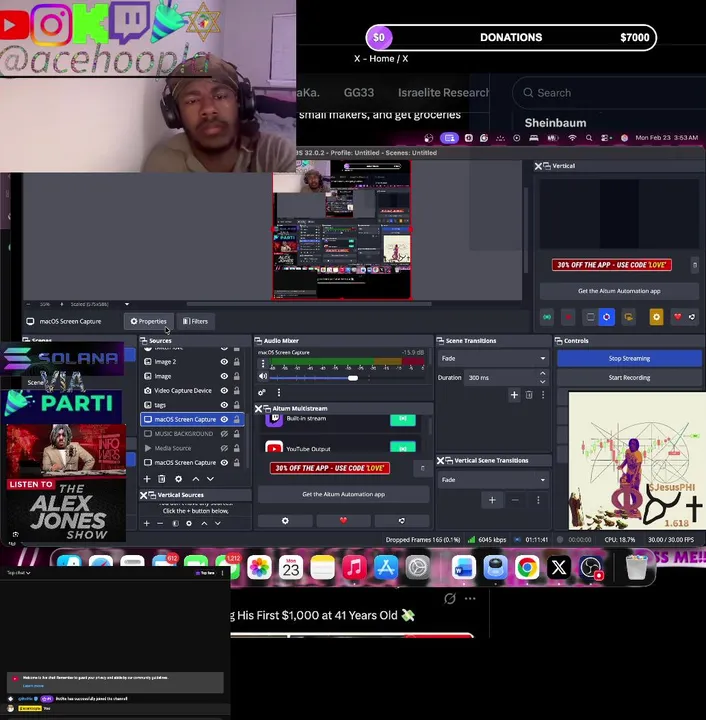Show the Media Source via eye icon
The height and width of the screenshot is (720, 706).
click(224, 448)
